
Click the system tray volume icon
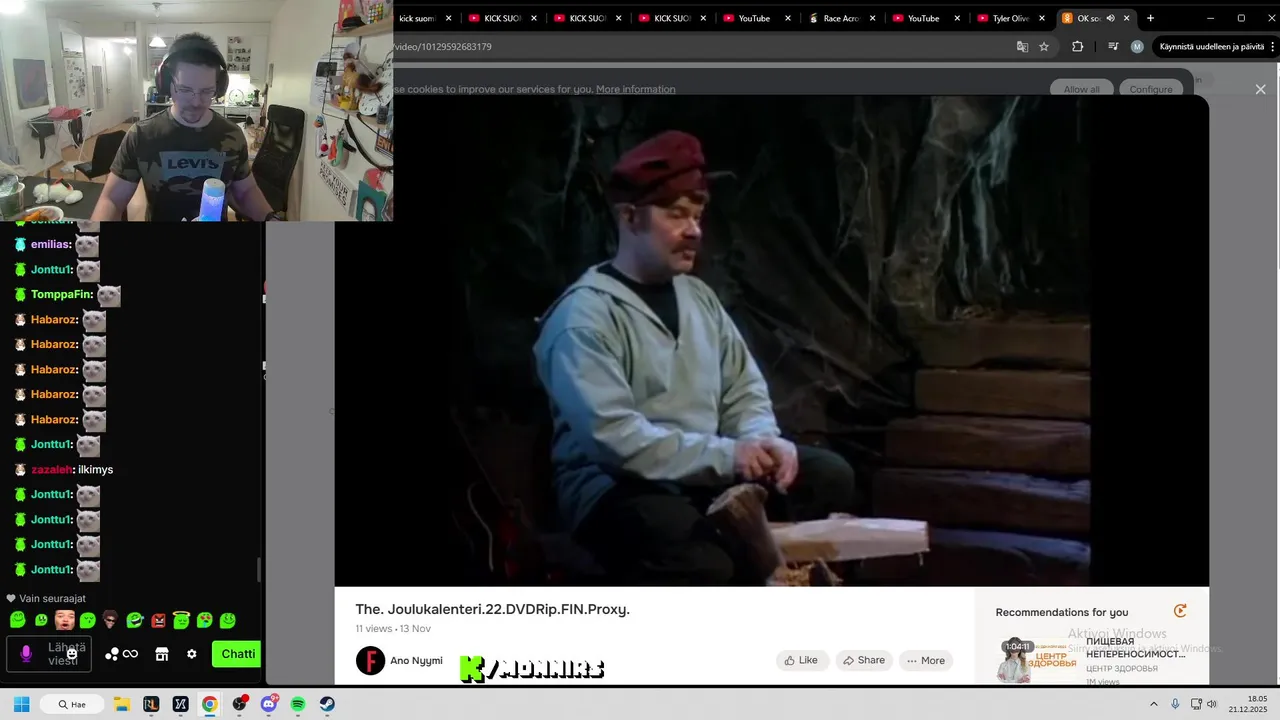tap(1212, 704)
